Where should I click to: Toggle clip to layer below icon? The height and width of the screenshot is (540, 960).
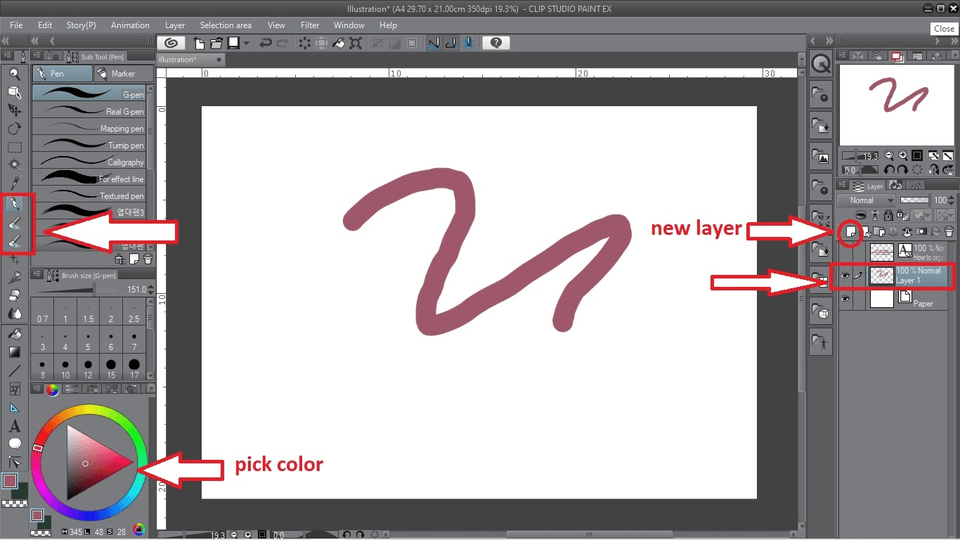(x=861, y=215)
